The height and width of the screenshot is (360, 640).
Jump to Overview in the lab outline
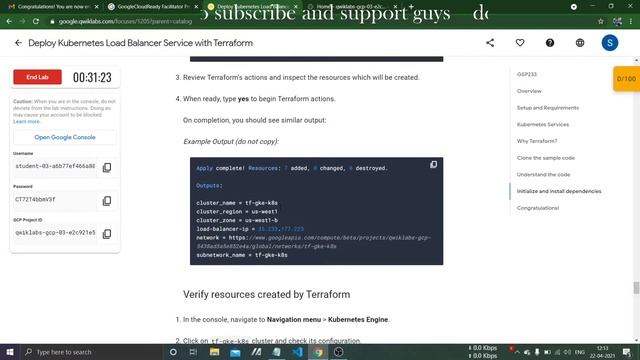tap(529, 91)
